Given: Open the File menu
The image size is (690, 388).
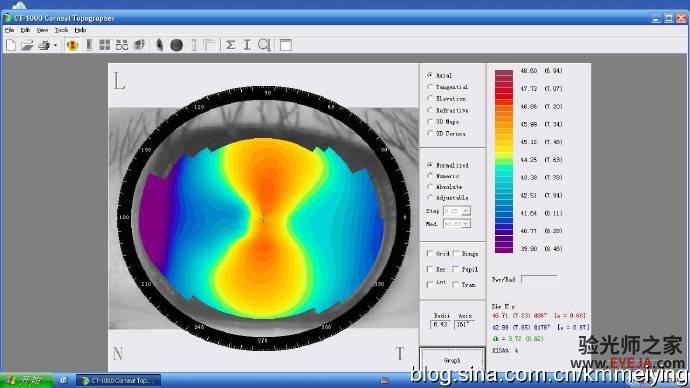Looking at the screenshot, I should coord(9,30).
